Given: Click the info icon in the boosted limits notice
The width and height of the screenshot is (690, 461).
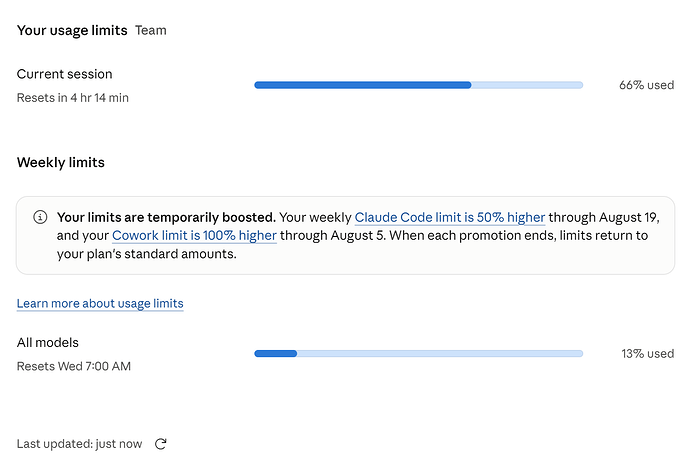Looking at the screenshot, I should 40,217.
